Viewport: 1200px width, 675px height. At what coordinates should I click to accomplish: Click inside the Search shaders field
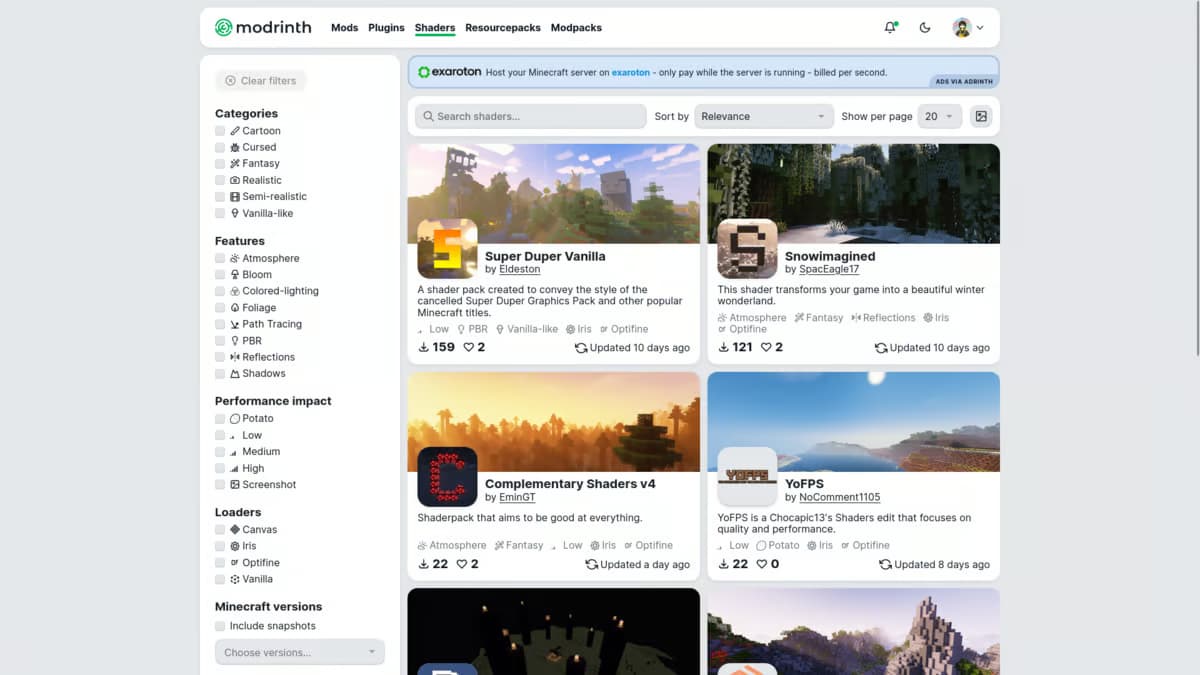click(530, 116)
